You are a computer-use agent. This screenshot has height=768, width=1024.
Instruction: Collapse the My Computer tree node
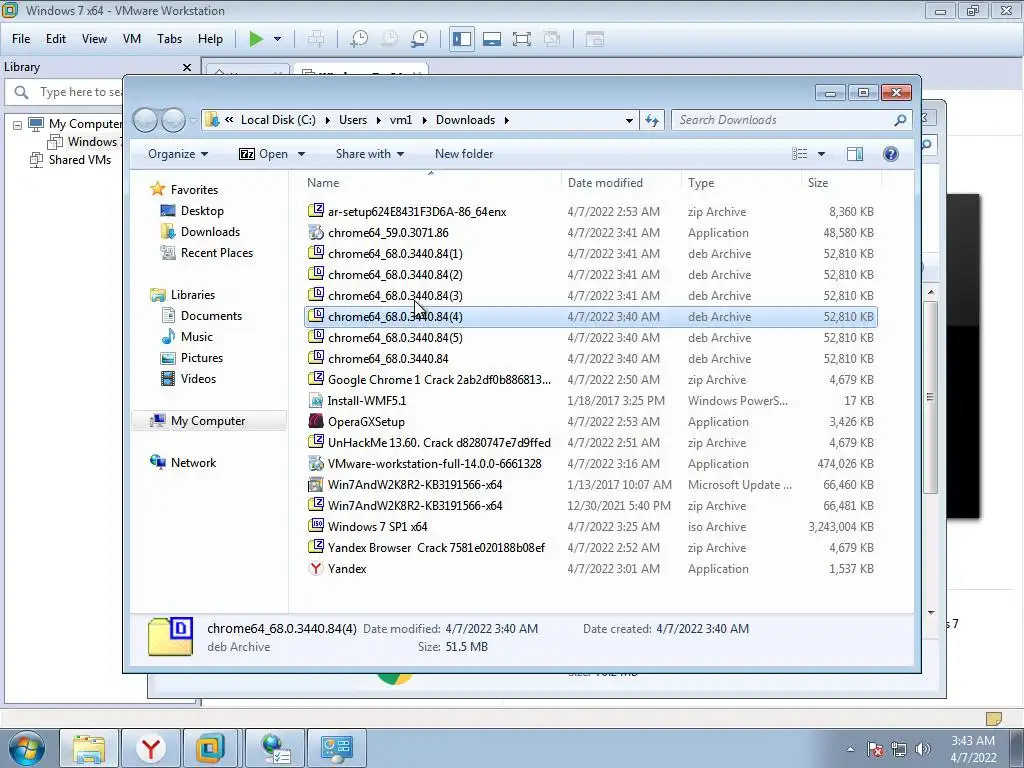18,124
